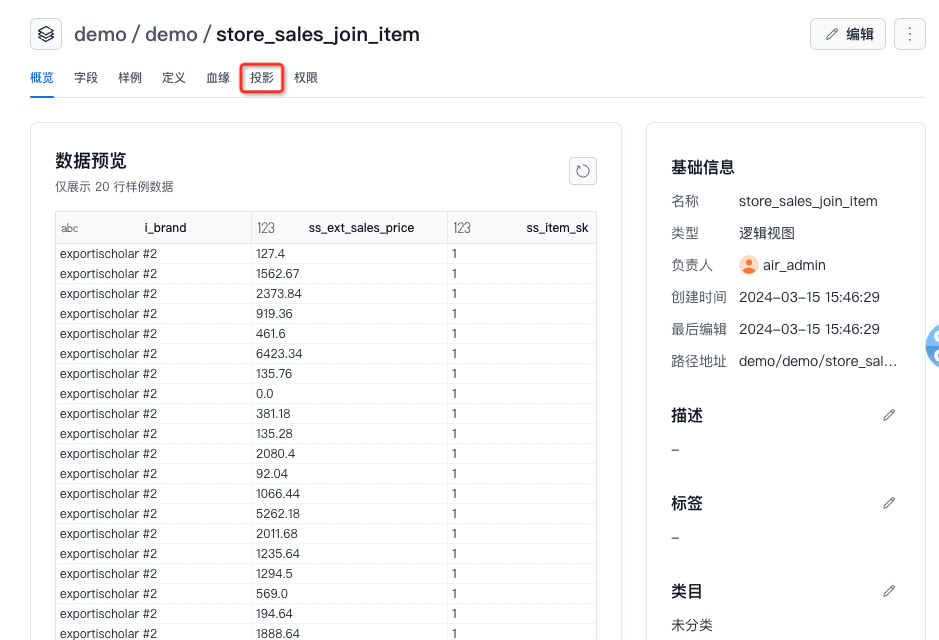Open the 定义 definition tab
Image resolution: width=939 pixels, height=640 pixels.
(x=174, y=78)
